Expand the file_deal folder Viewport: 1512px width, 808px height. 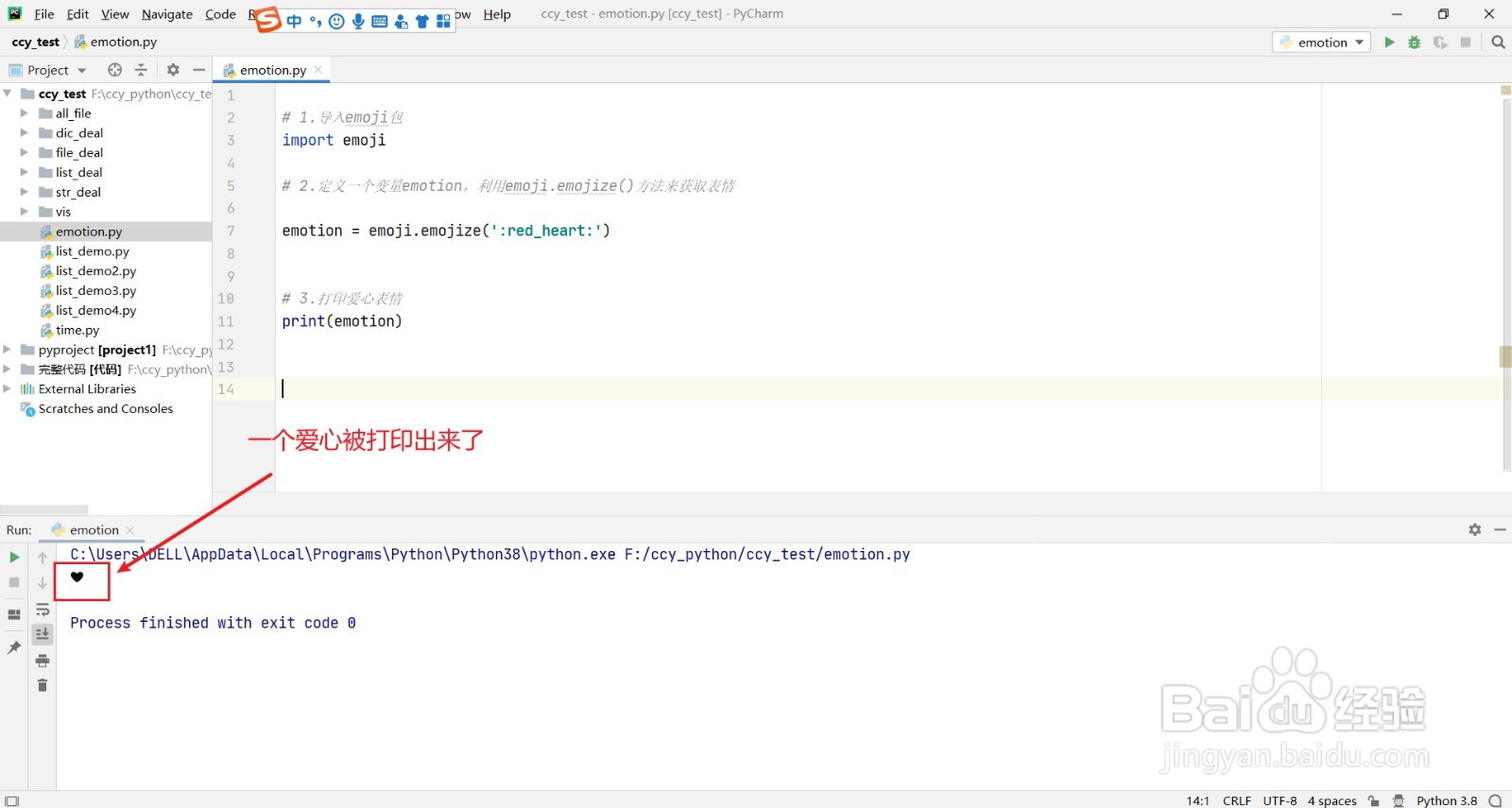click(x=25, y=153)
